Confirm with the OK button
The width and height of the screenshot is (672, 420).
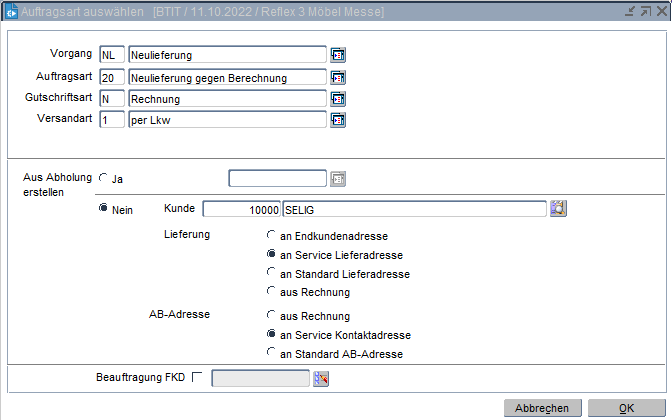626,408
